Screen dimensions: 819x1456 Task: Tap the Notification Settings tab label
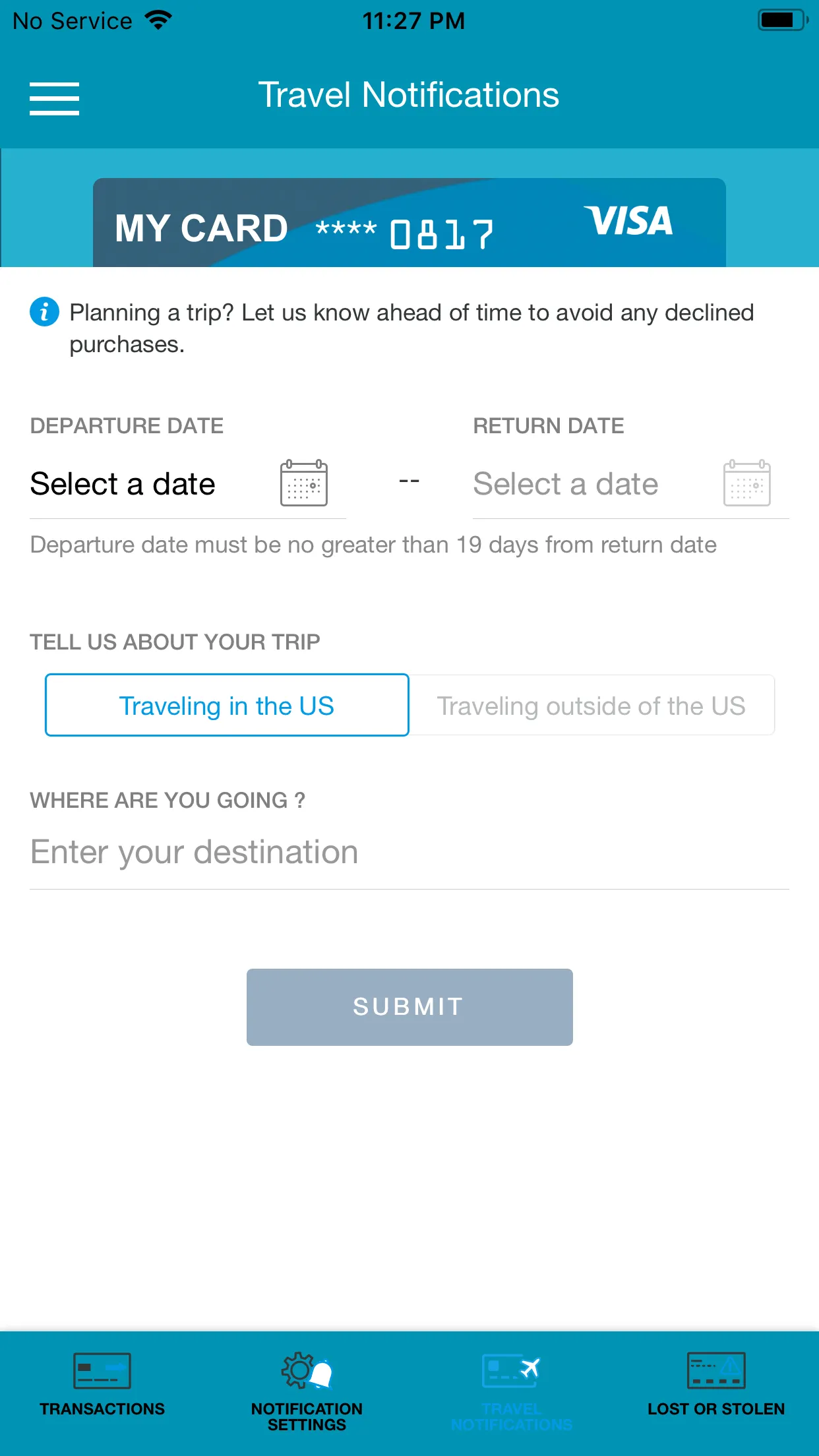[307, 1416]
